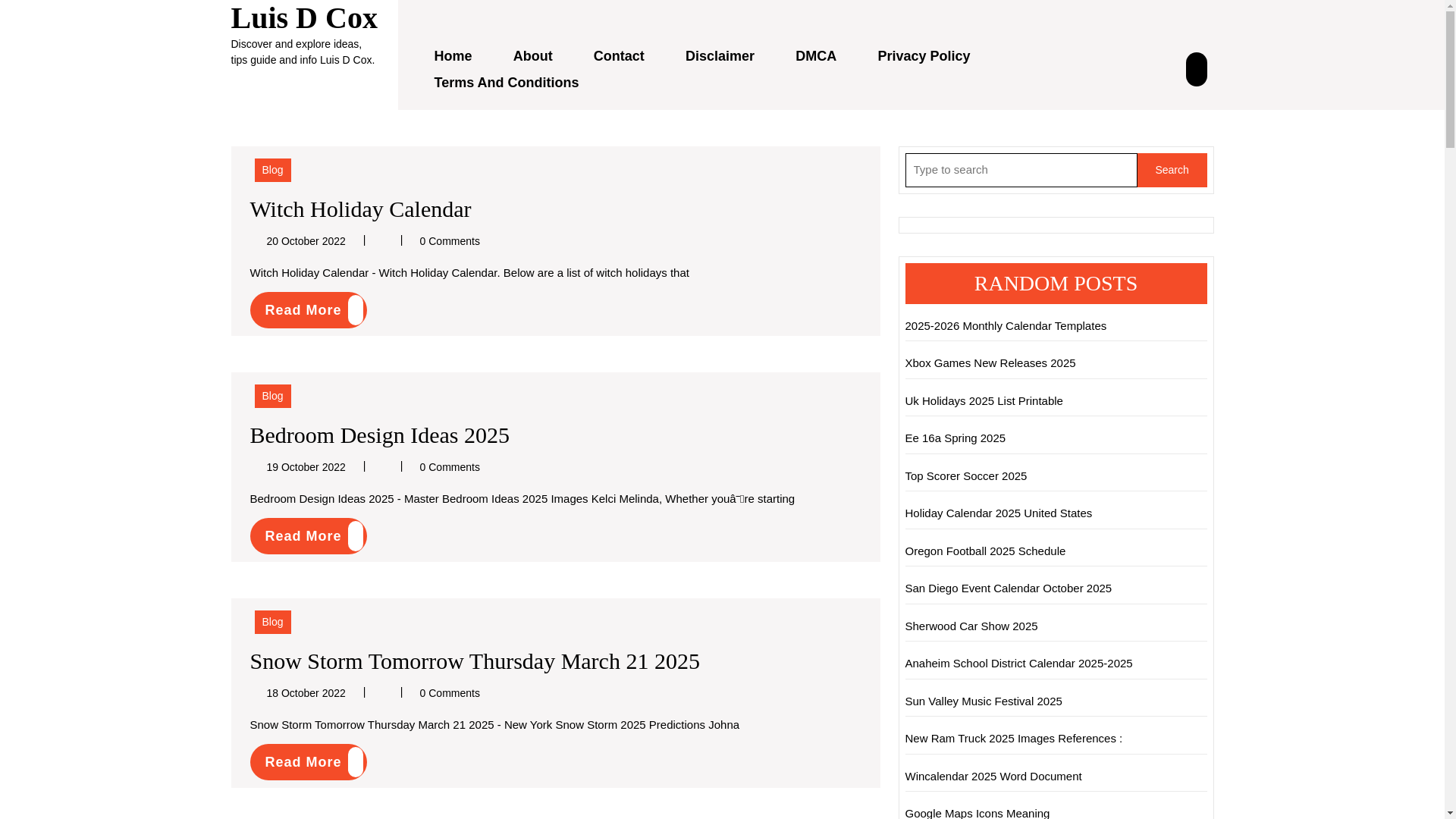Click the Blog tag above Witch Holiday Calendar
Viewport: 1456px width, 819px height.
tap(272, 170)
